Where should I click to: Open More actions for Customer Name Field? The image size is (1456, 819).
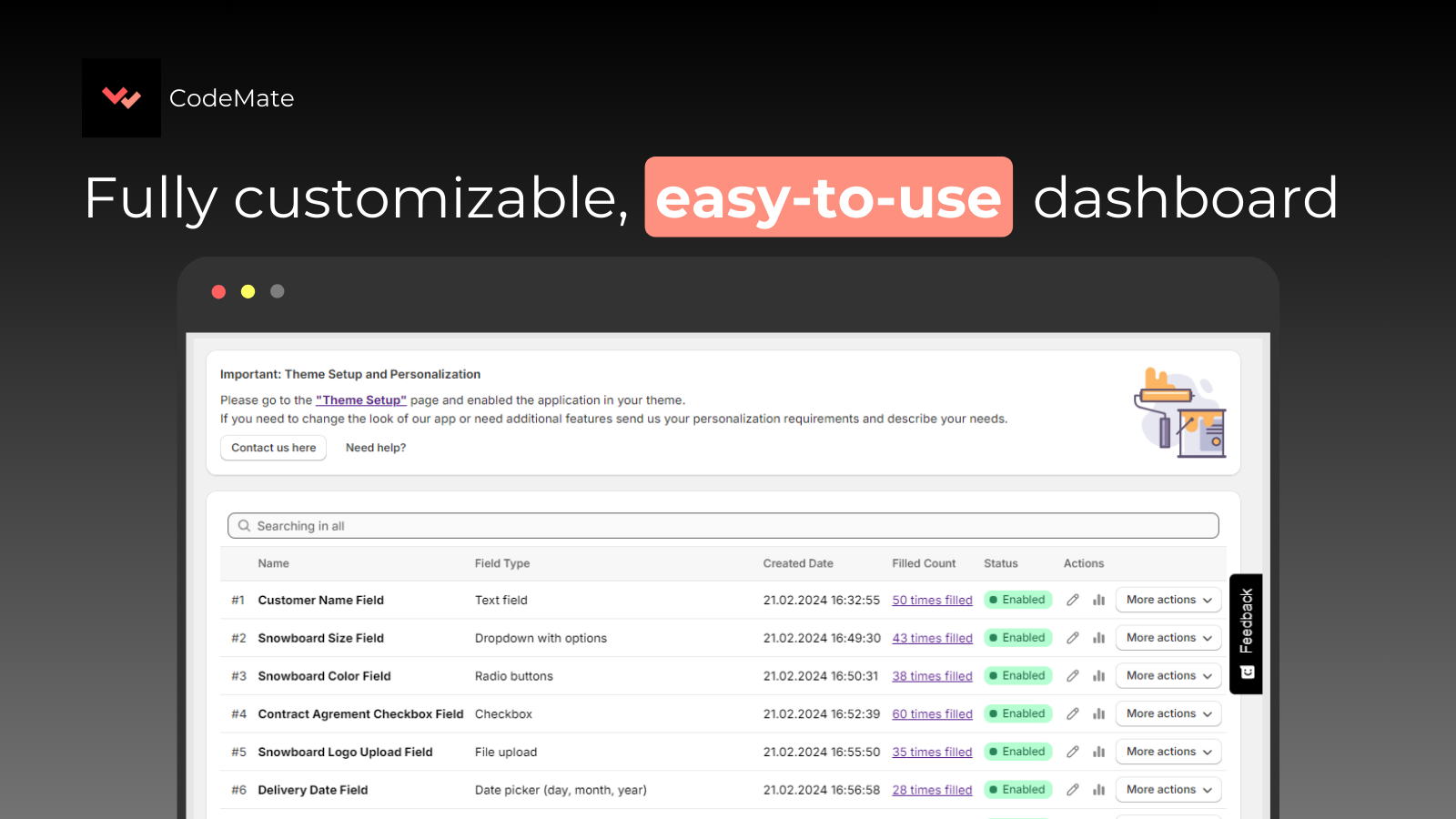coord(1168,600)
